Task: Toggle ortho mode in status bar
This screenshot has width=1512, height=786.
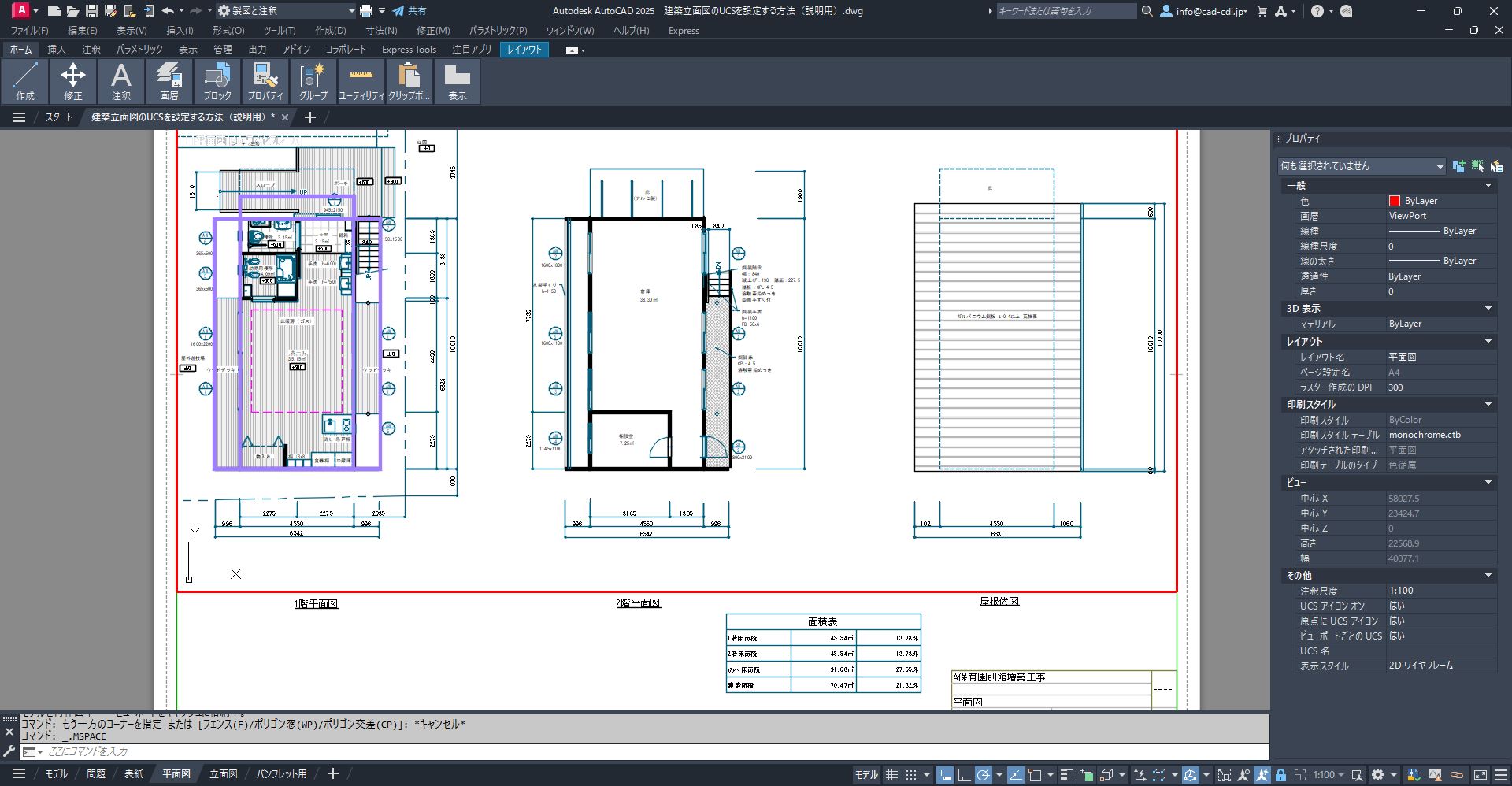Action: [963, 775]
